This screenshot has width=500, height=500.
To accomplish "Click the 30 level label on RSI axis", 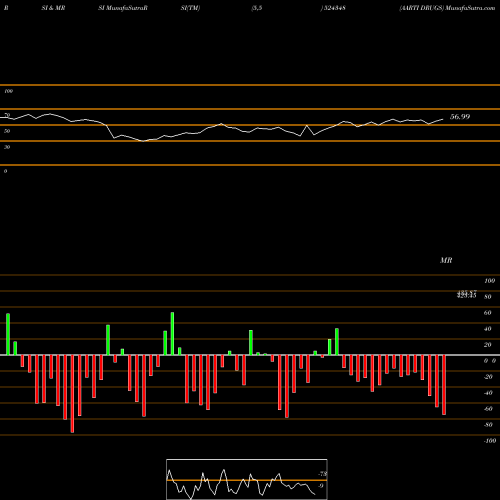I will tap(7, 147).
